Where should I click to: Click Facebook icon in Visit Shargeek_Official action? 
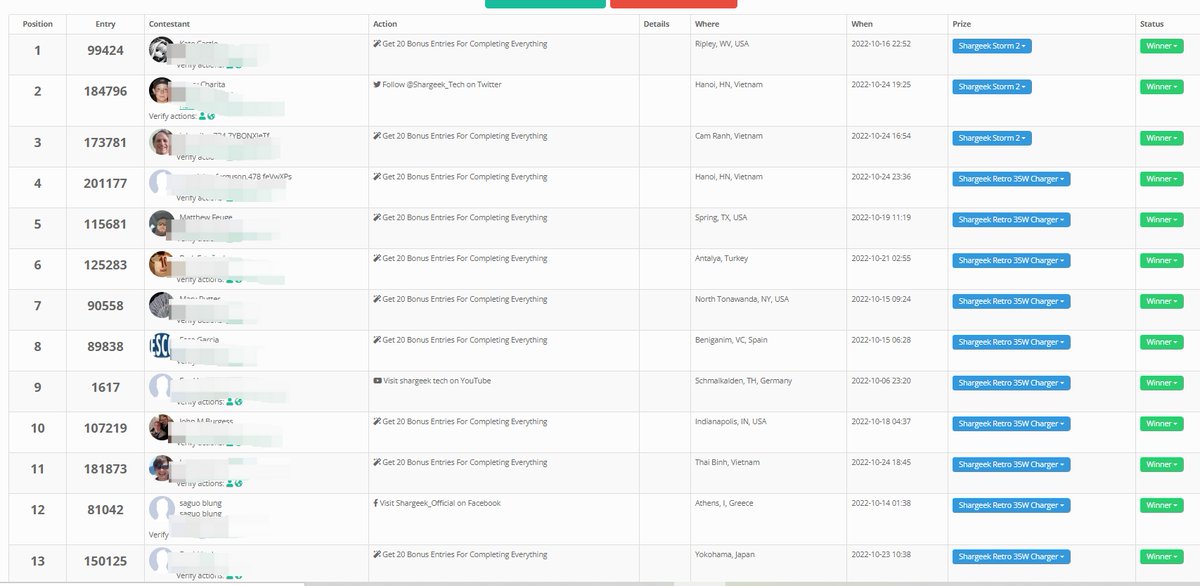375,503
